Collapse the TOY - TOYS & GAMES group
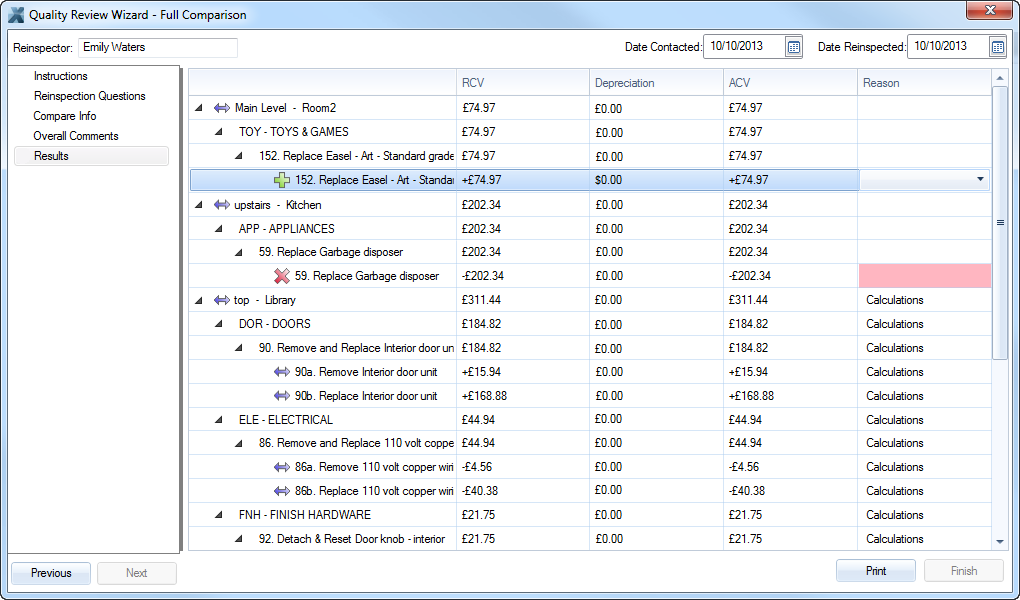The width and height of the screenshot is (1020, 600). [218, 132]
